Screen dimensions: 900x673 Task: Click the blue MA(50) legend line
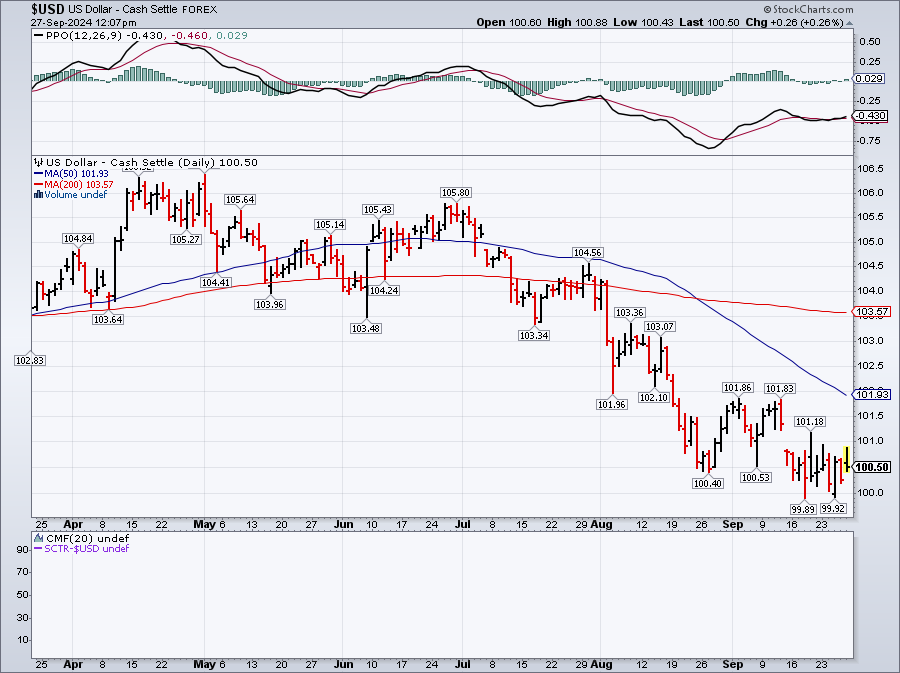[38, 174]
